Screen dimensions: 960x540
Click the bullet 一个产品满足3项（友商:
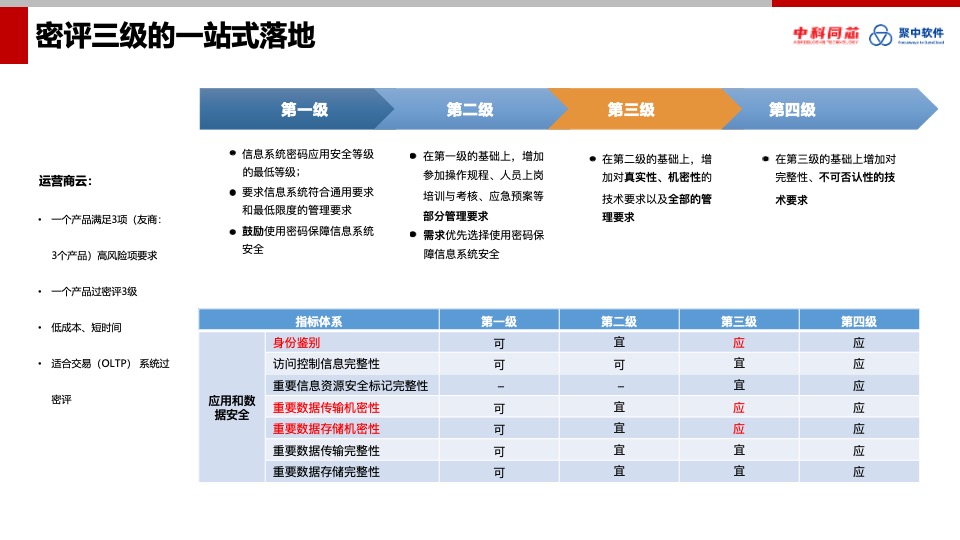tap(107, 220)
